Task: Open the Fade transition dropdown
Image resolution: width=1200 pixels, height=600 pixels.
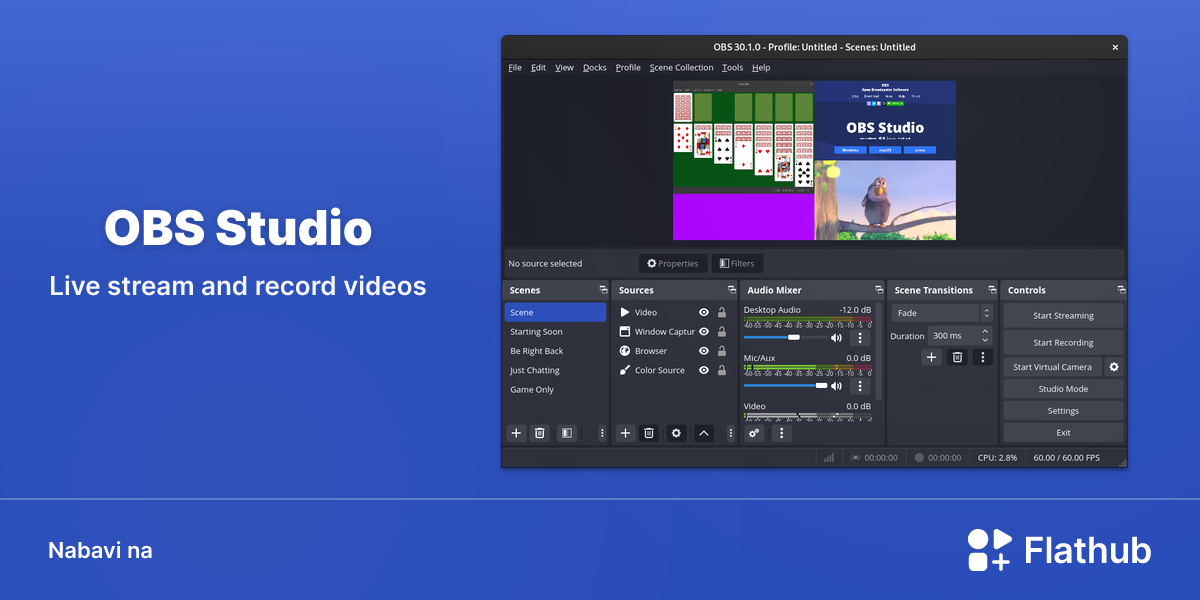Action: click(942, 313)
